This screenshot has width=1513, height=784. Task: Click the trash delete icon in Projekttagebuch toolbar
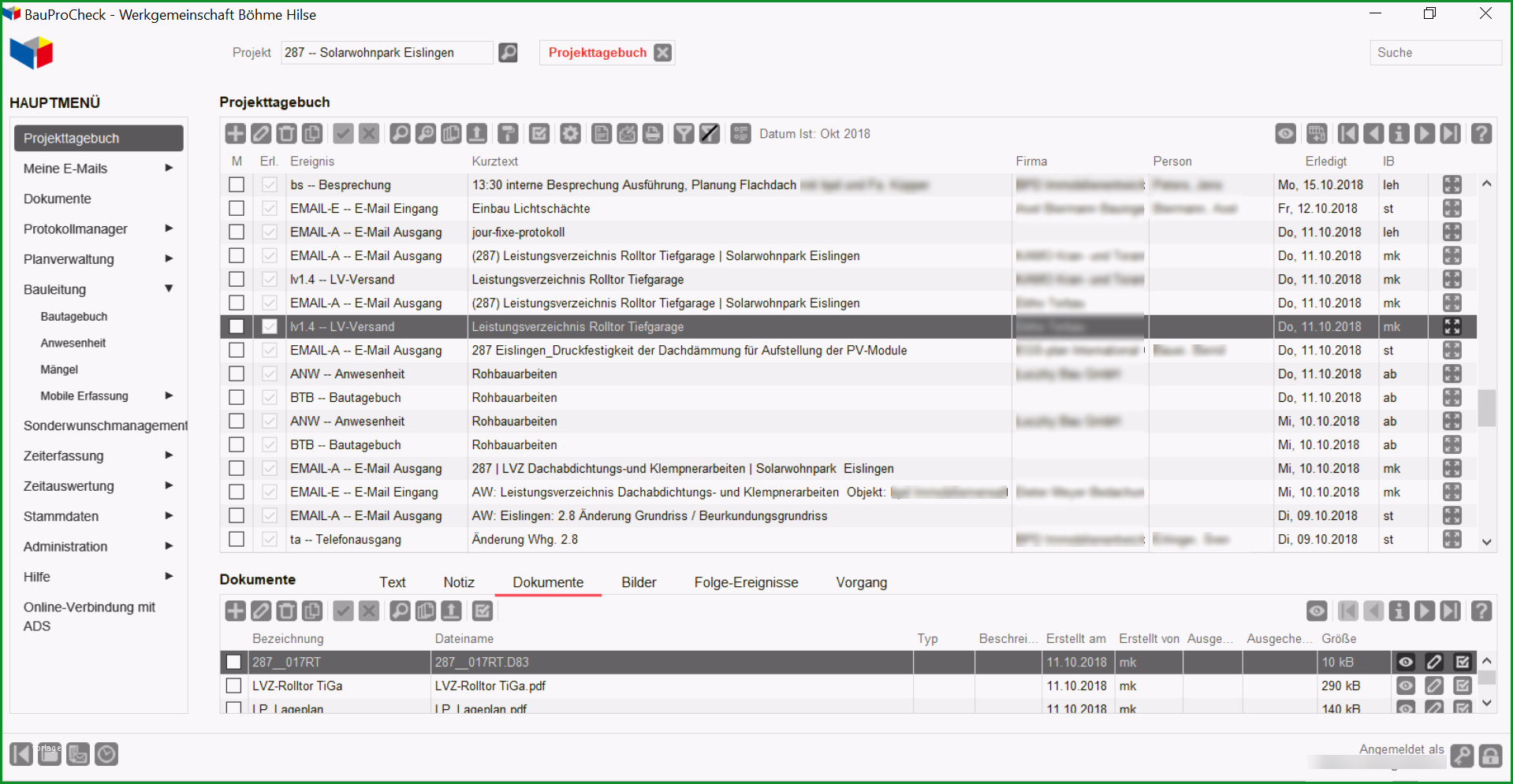click(x=287, y=133)
